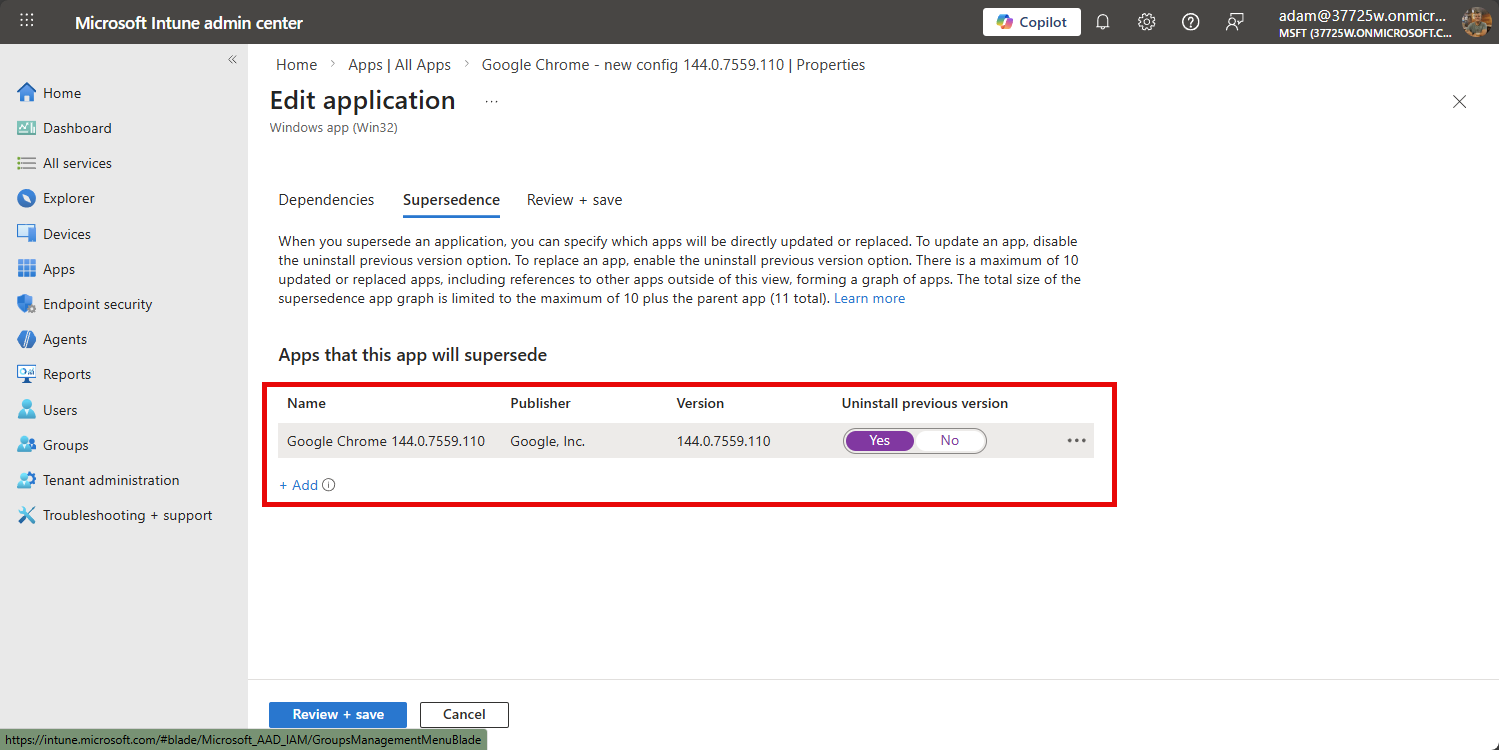Open the ellipsis menu for Google Chrome row
The height and width of the screenshot is (750, 1499).
coord(1076,441)
